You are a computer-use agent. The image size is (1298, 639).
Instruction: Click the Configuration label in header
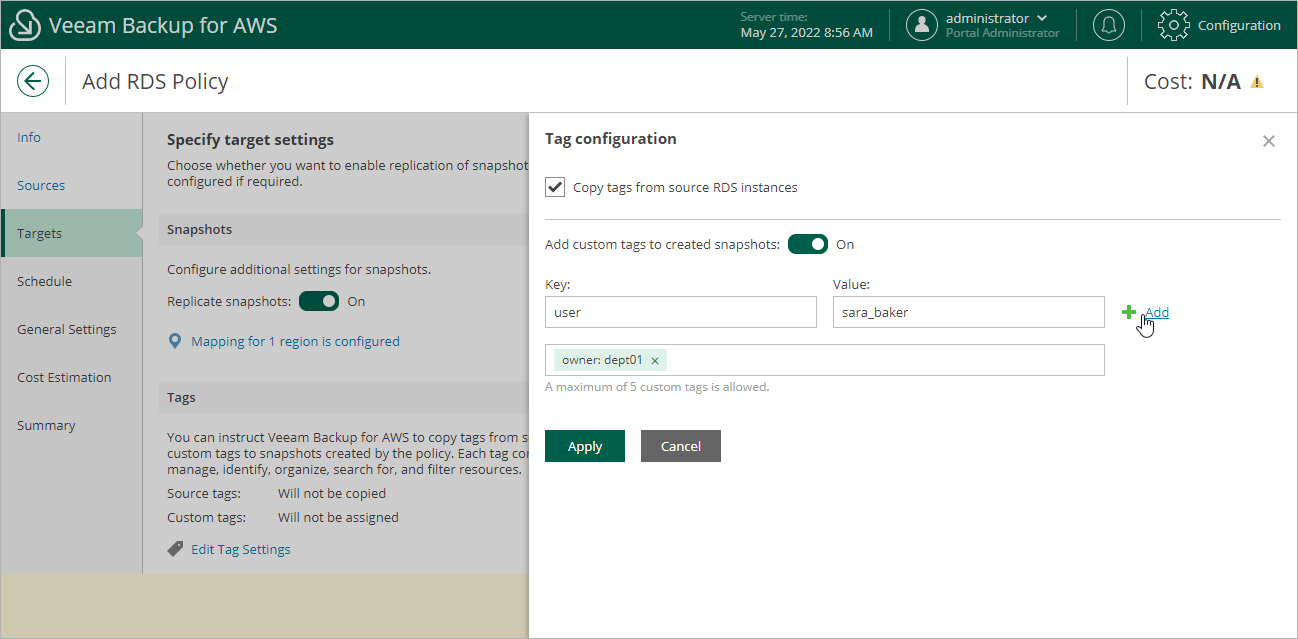click(x=1239, y=25)
